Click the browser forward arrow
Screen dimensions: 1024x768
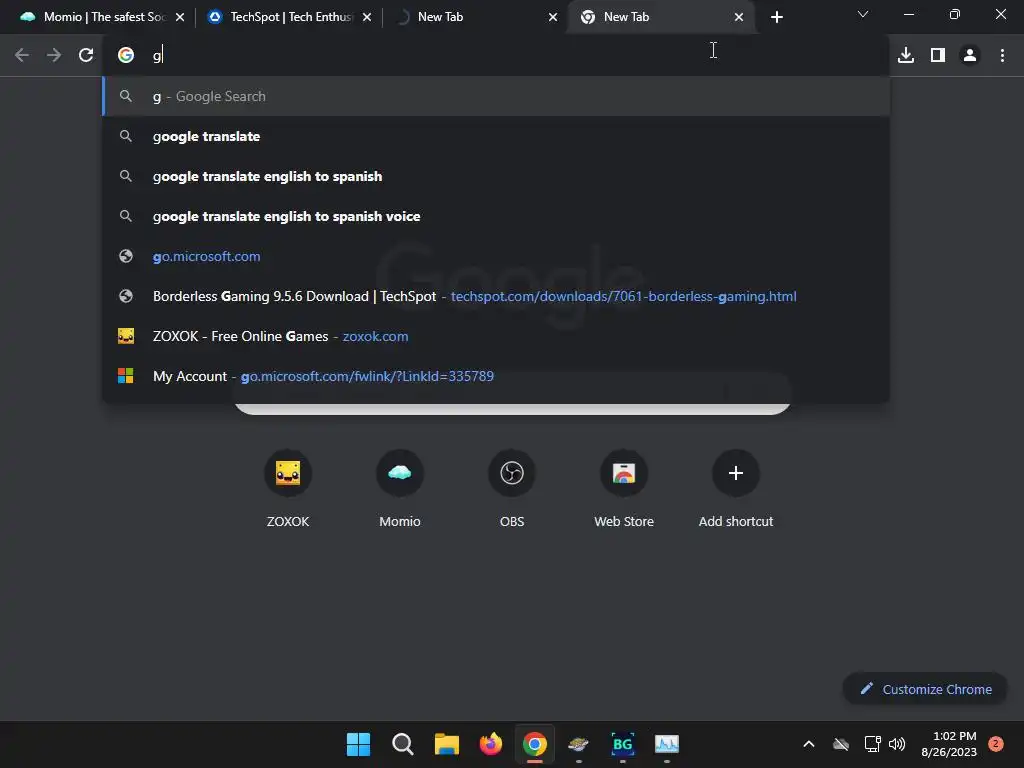point(54,56)
